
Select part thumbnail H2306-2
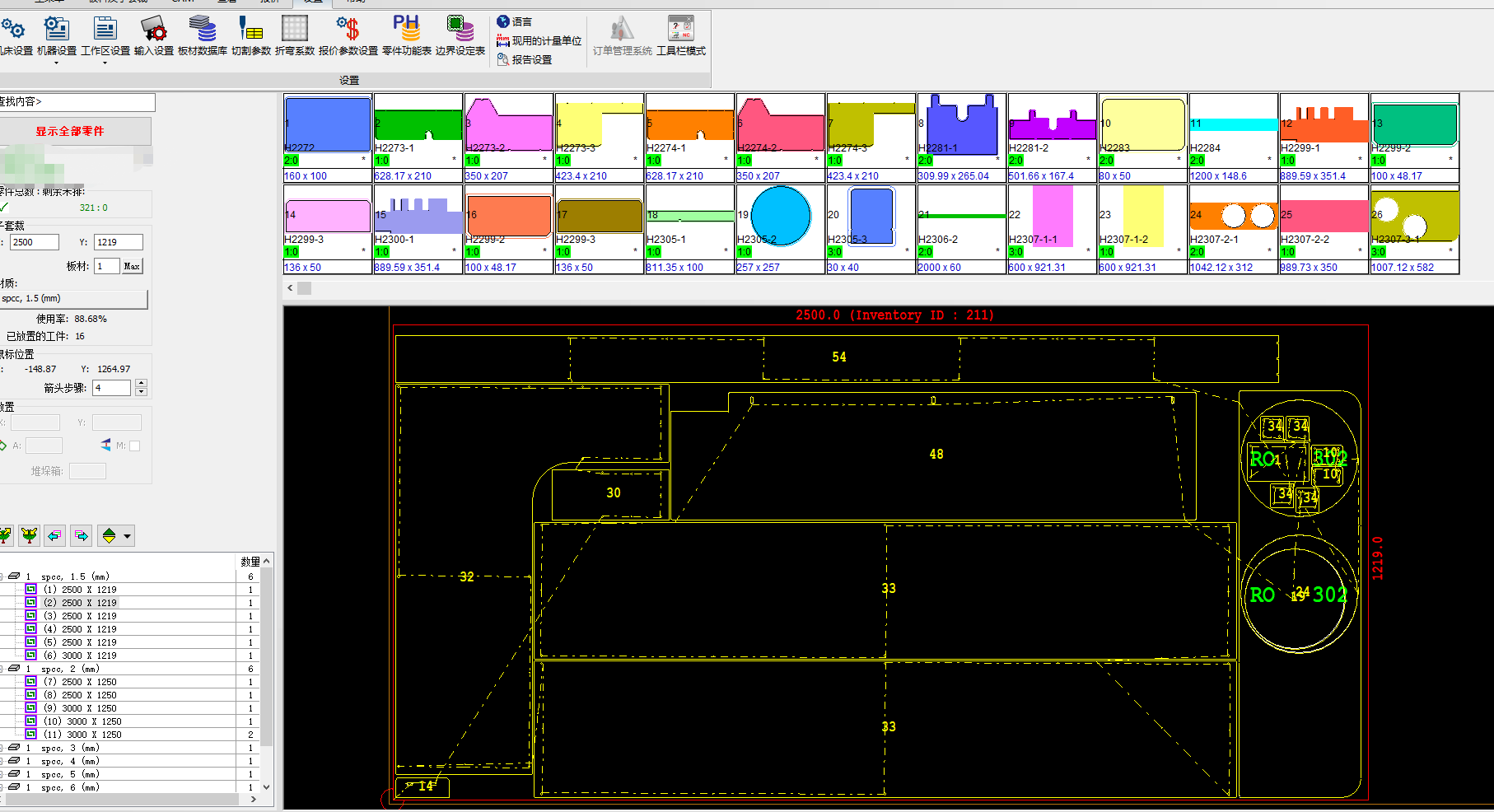click(962, 229)
